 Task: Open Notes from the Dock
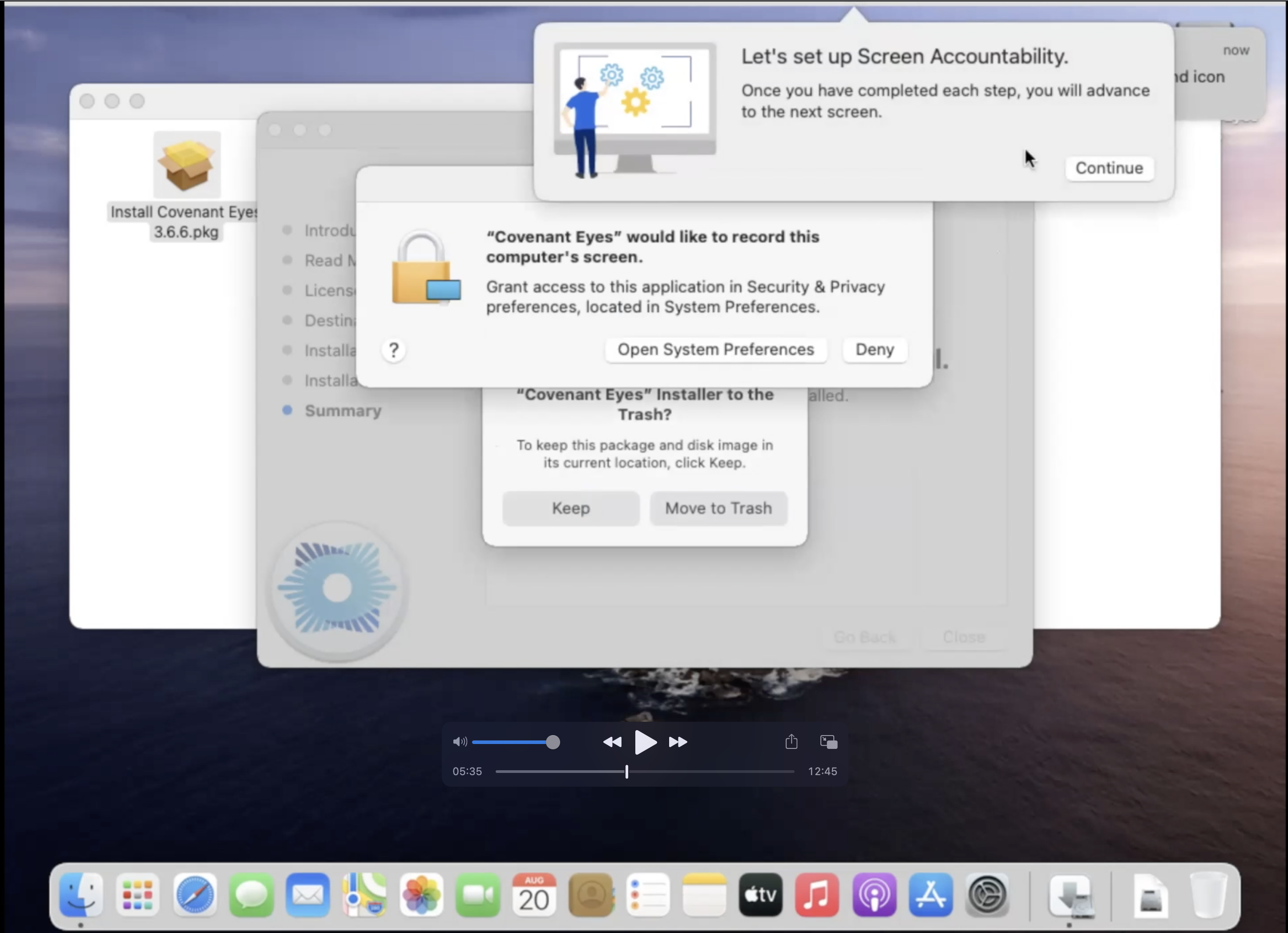click(x=704, y=895)
